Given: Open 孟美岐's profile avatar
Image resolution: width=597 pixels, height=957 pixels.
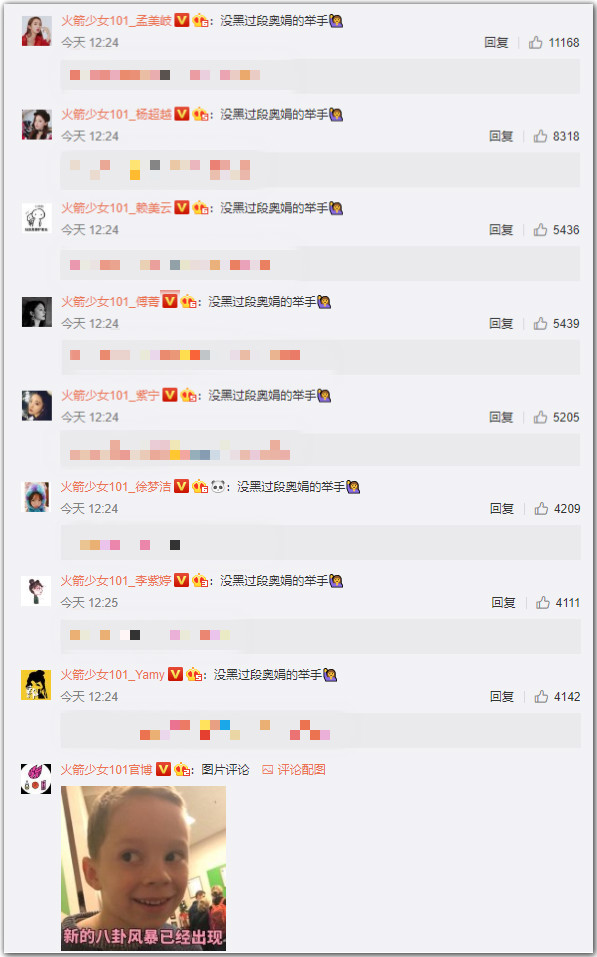Looking at the screenshot, I should pos(37,31).
